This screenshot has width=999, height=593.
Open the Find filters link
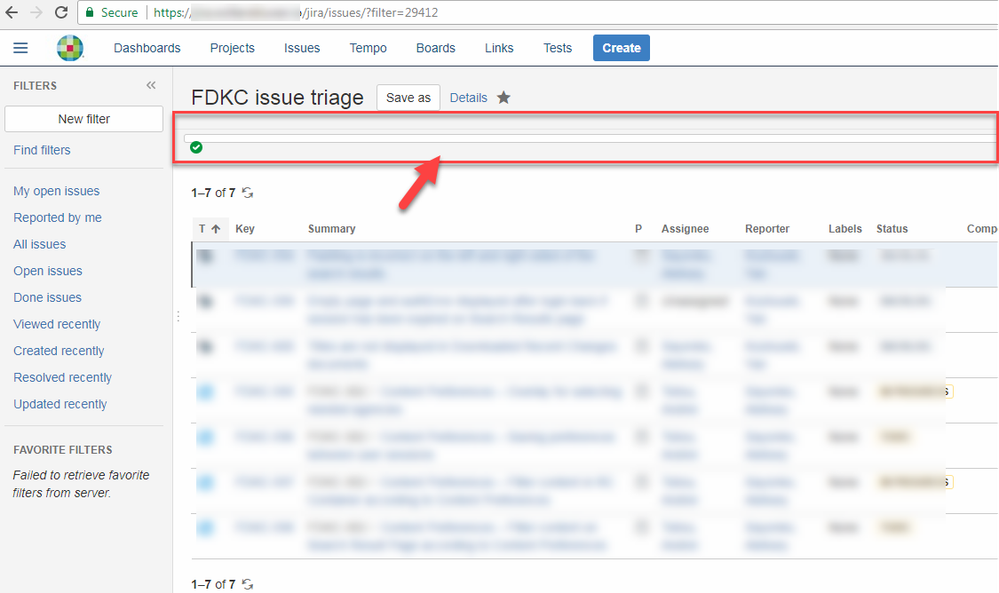tap(42, 150)
